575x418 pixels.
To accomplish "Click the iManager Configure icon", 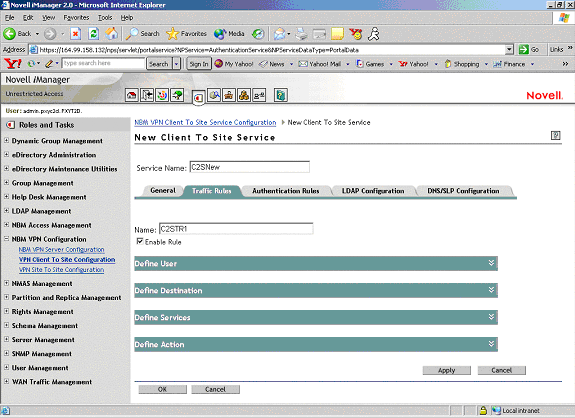I will pyautogui.click(x=229, y=95).
